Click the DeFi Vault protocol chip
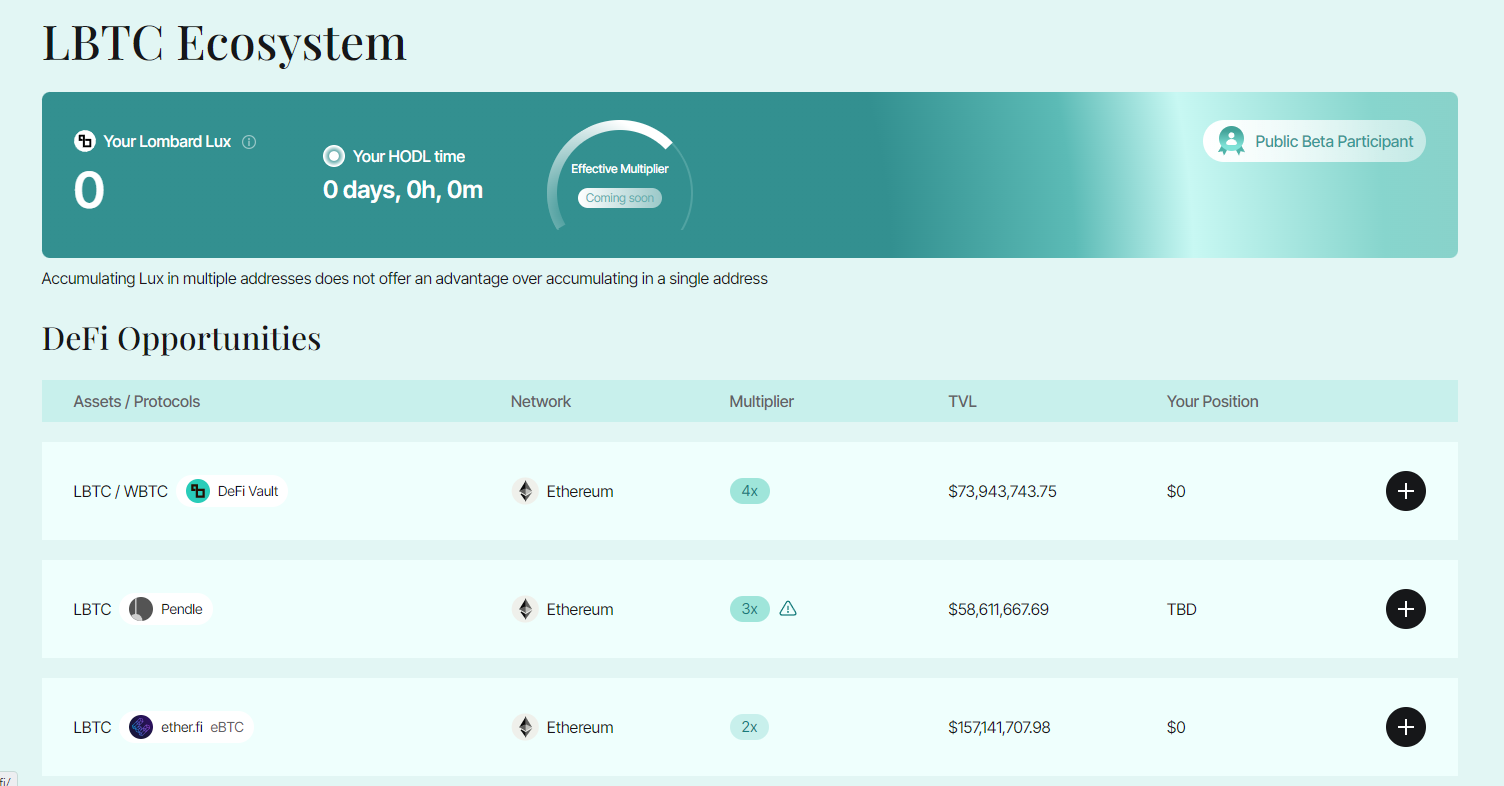Viewport: 1504px width, 786px height. [x=233, y=491]
